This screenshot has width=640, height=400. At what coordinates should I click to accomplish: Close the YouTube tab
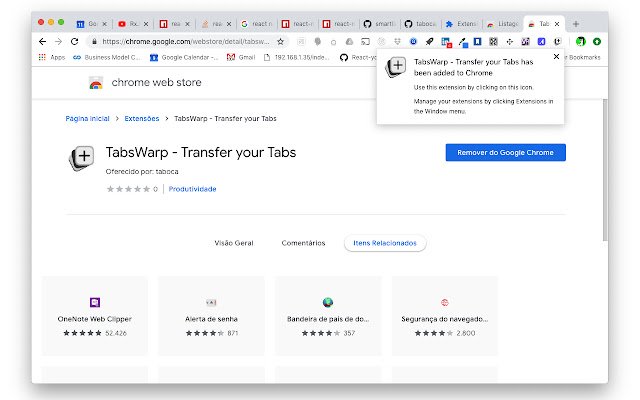146,24
